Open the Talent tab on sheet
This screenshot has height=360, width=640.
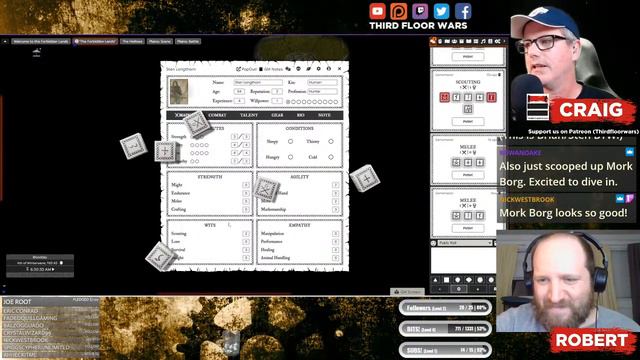point(249,116)
